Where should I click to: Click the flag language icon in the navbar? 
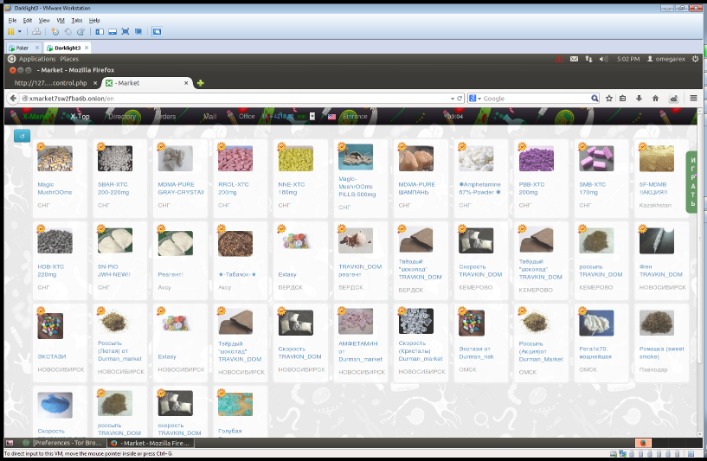(332, 117)
